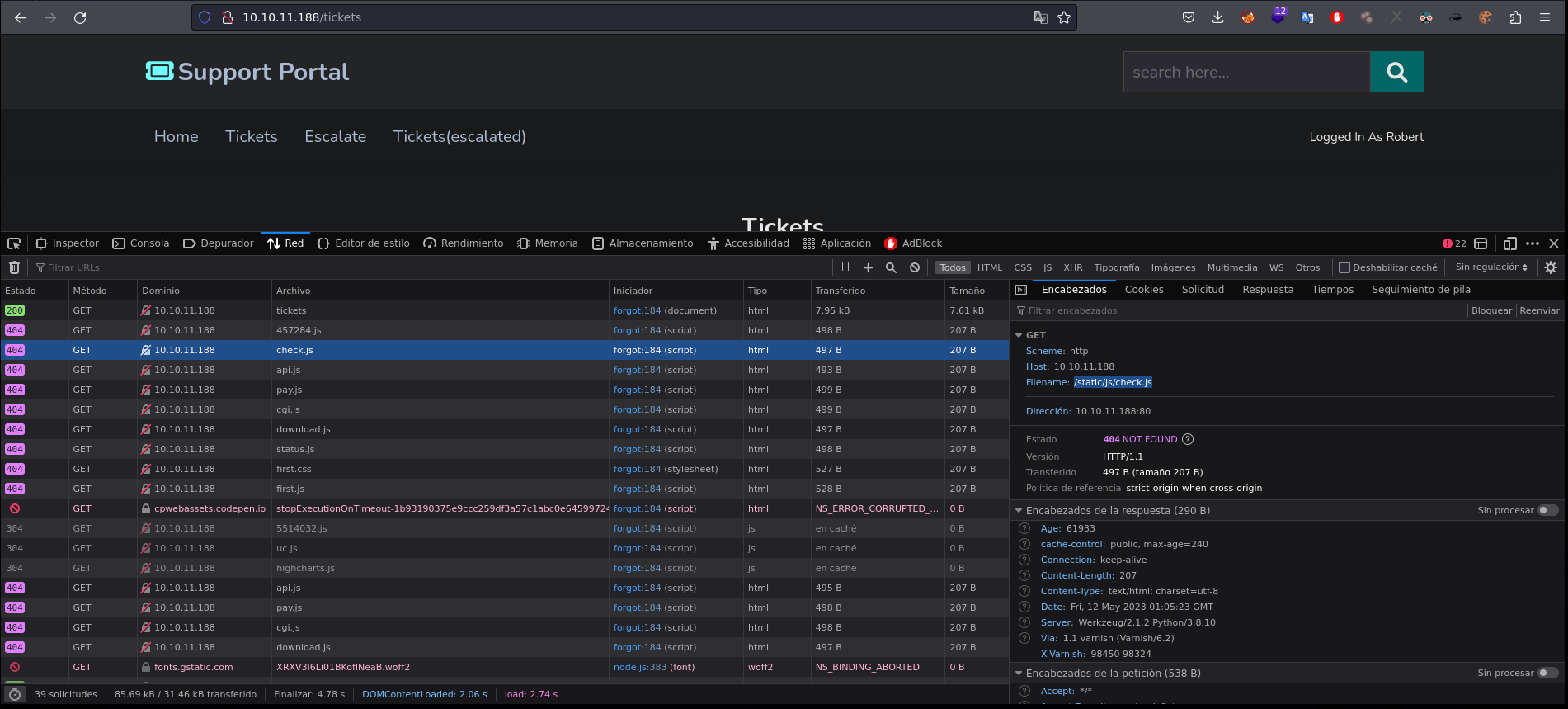Clear network log with trash icon
1568x709 pixels.
click(14, 267)
